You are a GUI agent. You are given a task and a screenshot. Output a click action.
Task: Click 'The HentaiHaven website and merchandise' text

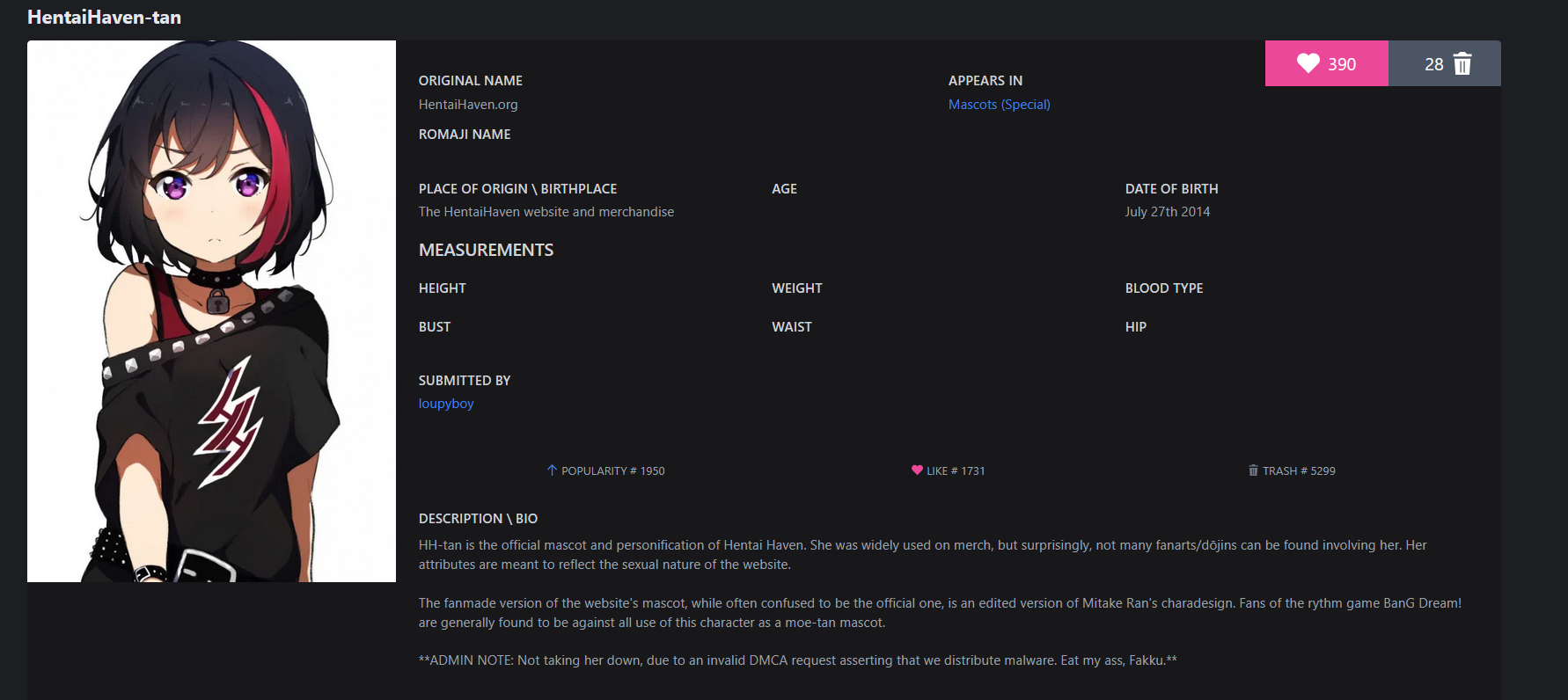coord(546,212)
